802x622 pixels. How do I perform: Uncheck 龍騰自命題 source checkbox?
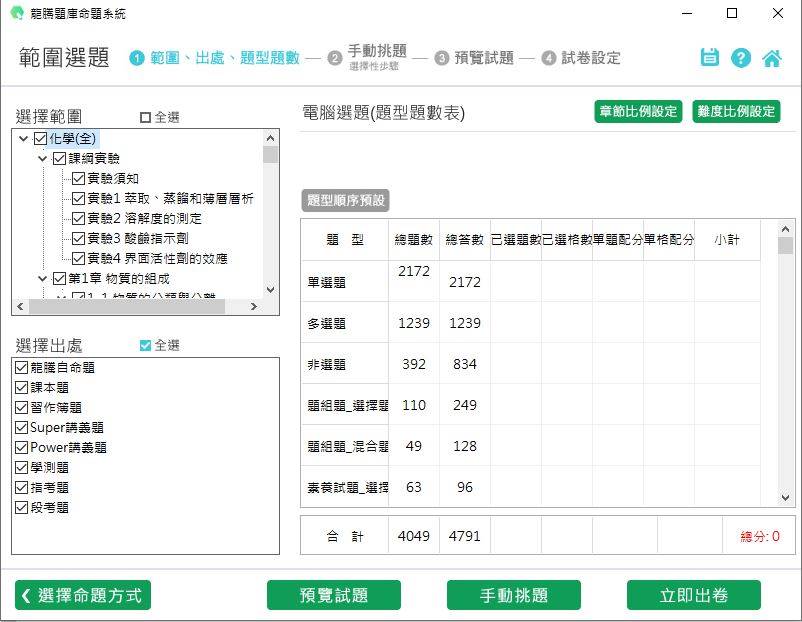click(x=21, y=367)
